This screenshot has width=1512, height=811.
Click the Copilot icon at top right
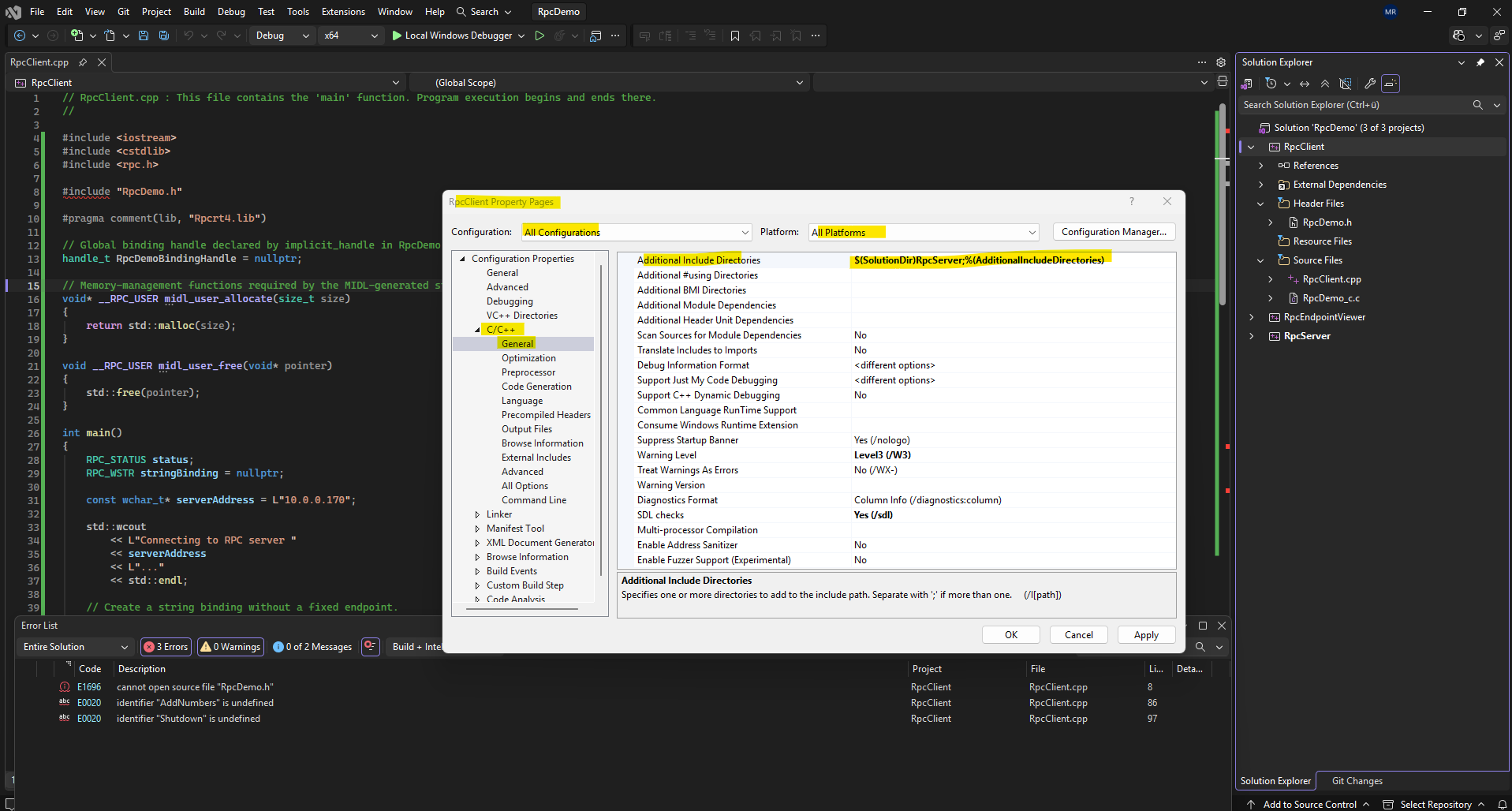(1458, 36)
